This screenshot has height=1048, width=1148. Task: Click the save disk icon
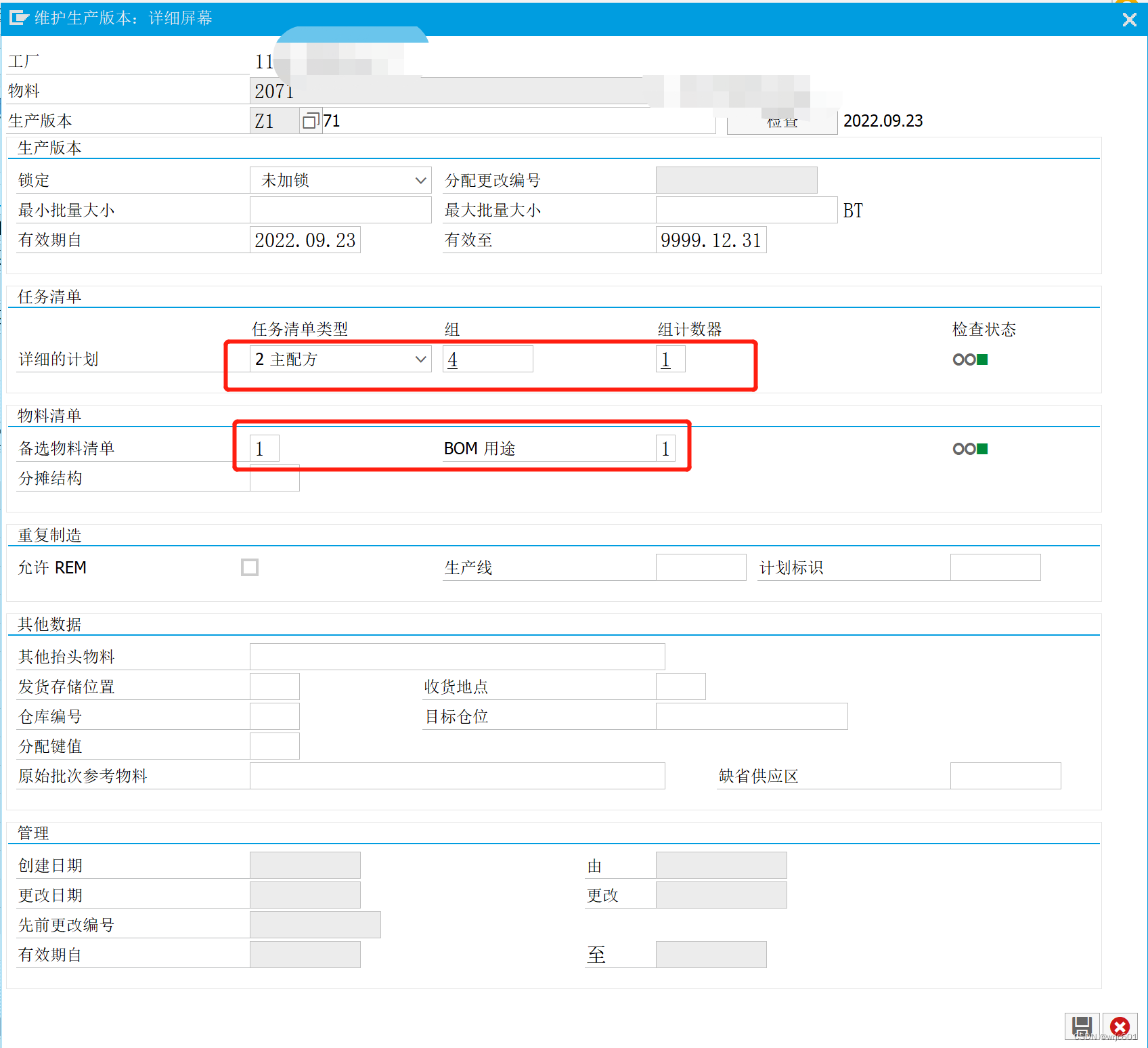pos(1082,1026)
